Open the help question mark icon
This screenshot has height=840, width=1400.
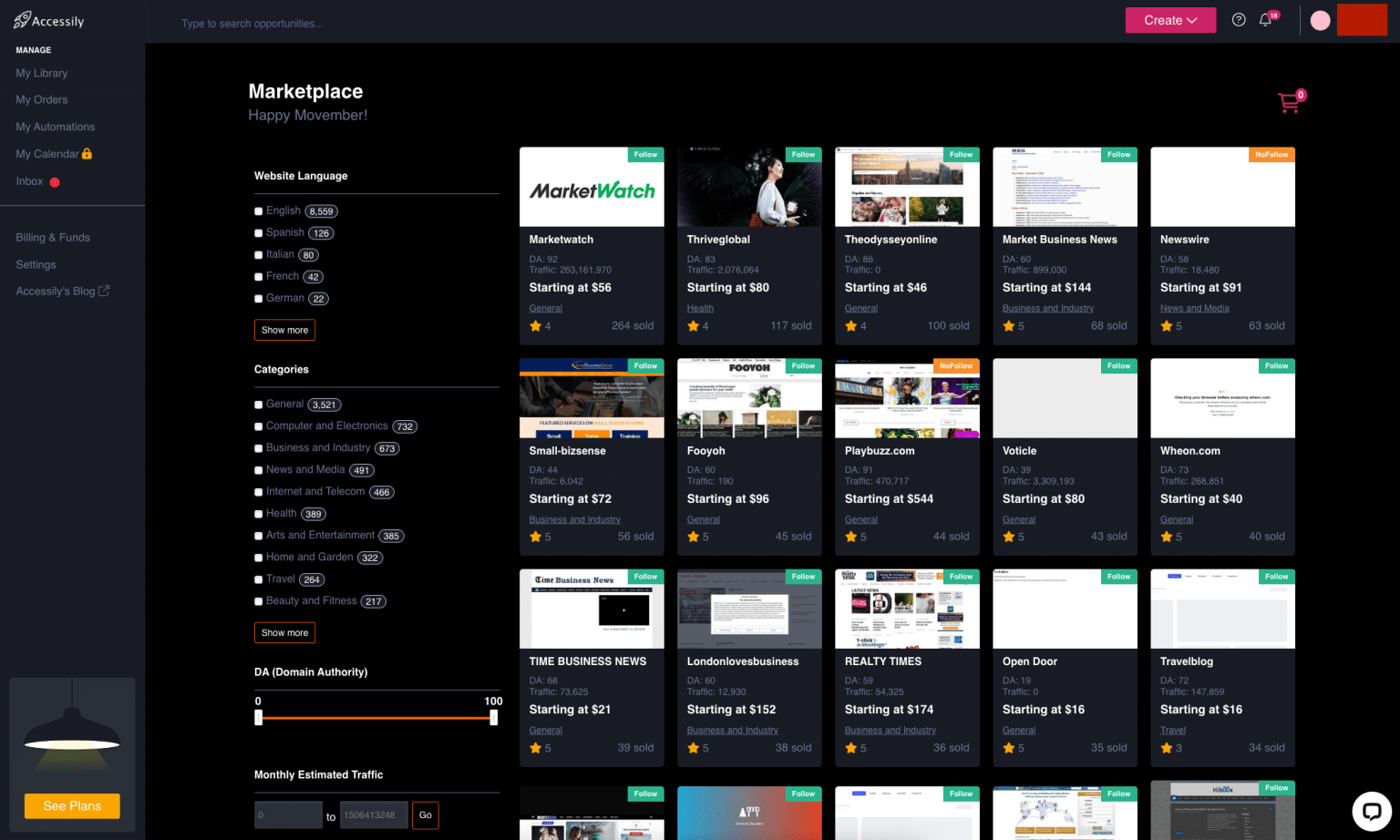pos(1239,20)
